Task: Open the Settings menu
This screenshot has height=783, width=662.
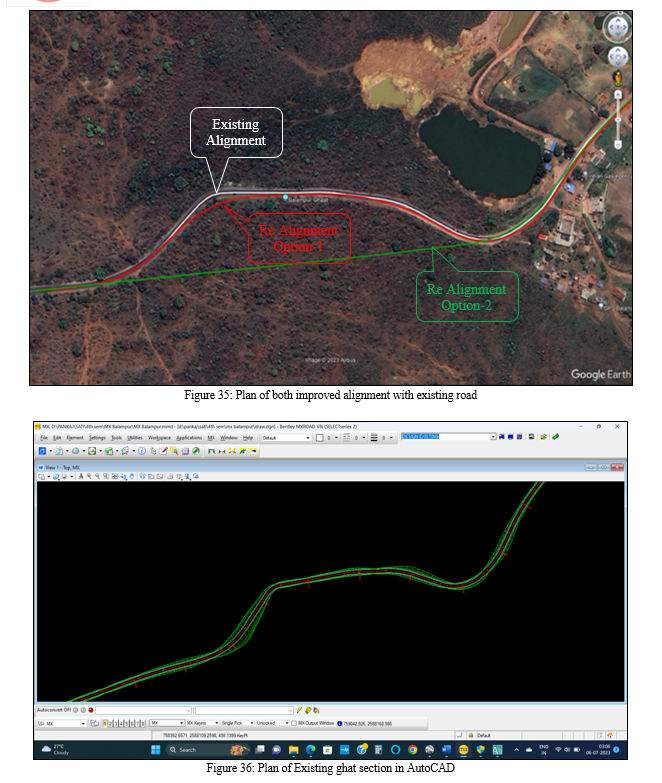Action: coord(97,438)
